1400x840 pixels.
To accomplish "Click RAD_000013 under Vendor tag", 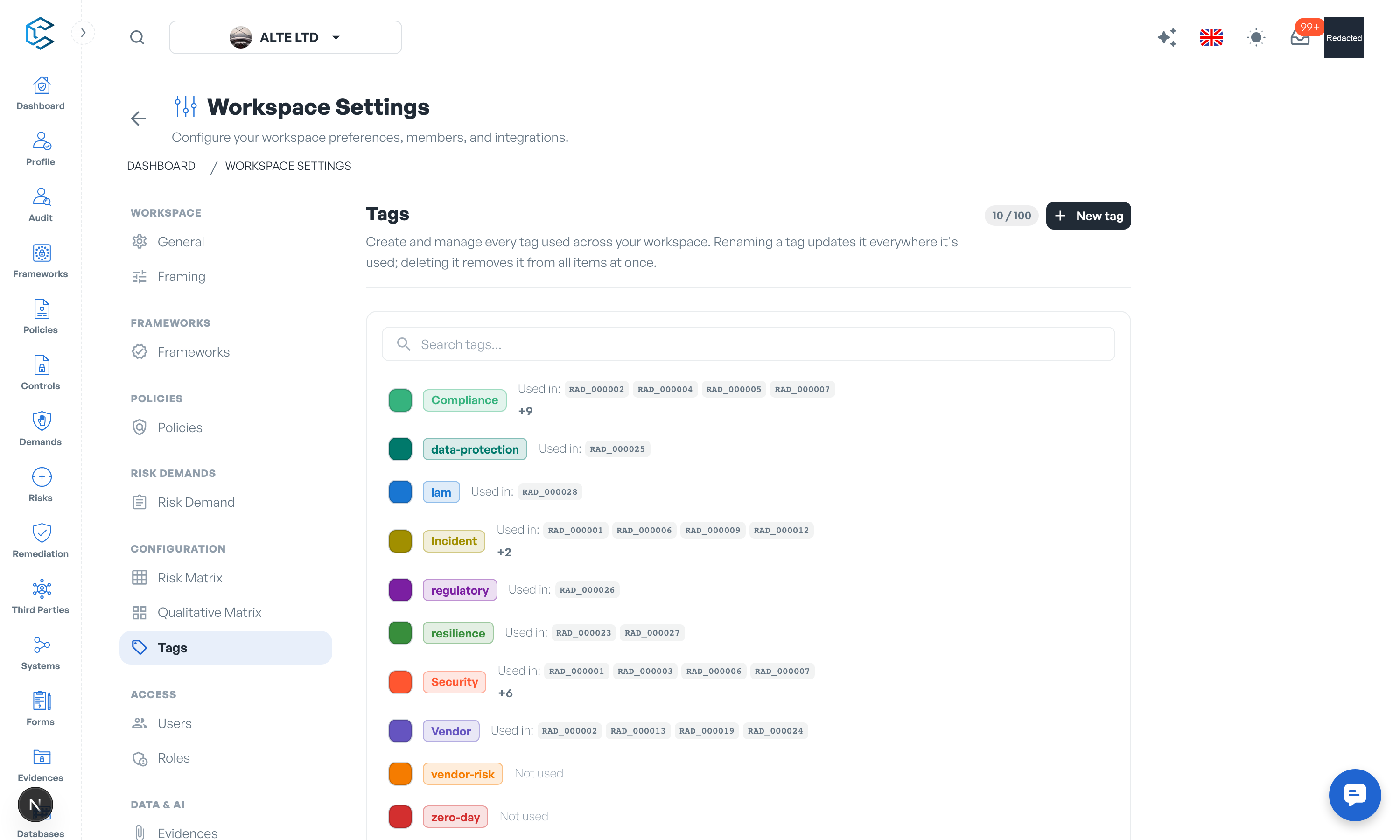I will (638, 731).
